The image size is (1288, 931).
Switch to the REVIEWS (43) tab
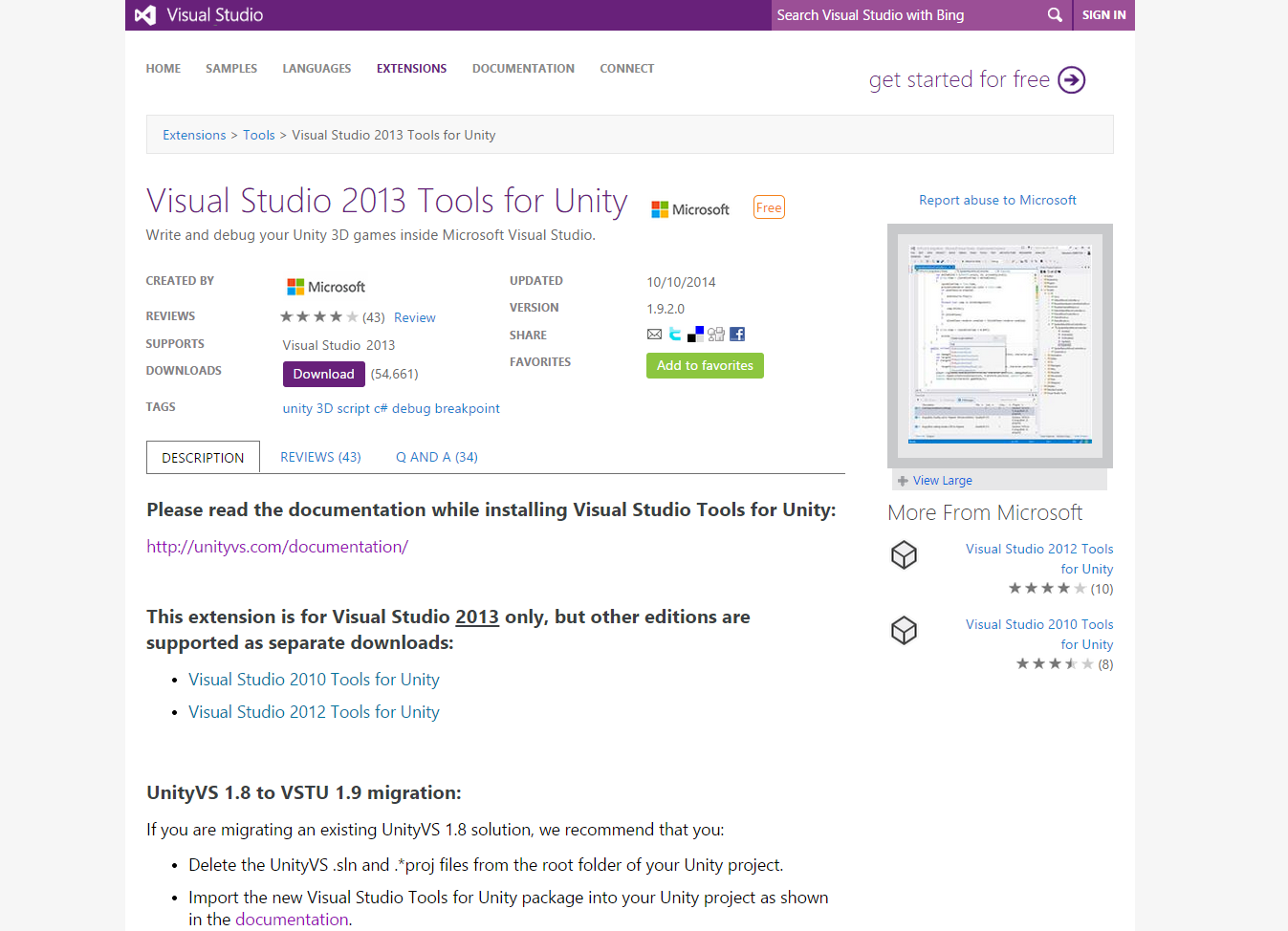(320, 457)
